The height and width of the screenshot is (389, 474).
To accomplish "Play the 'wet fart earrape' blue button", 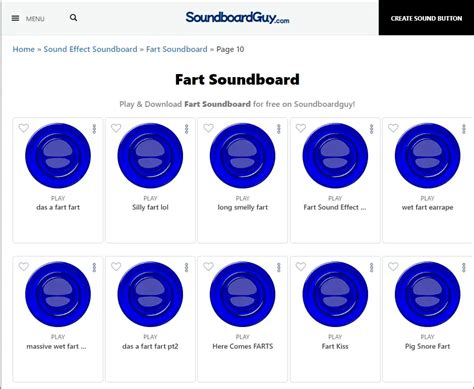I will click(x=428, y=156).
